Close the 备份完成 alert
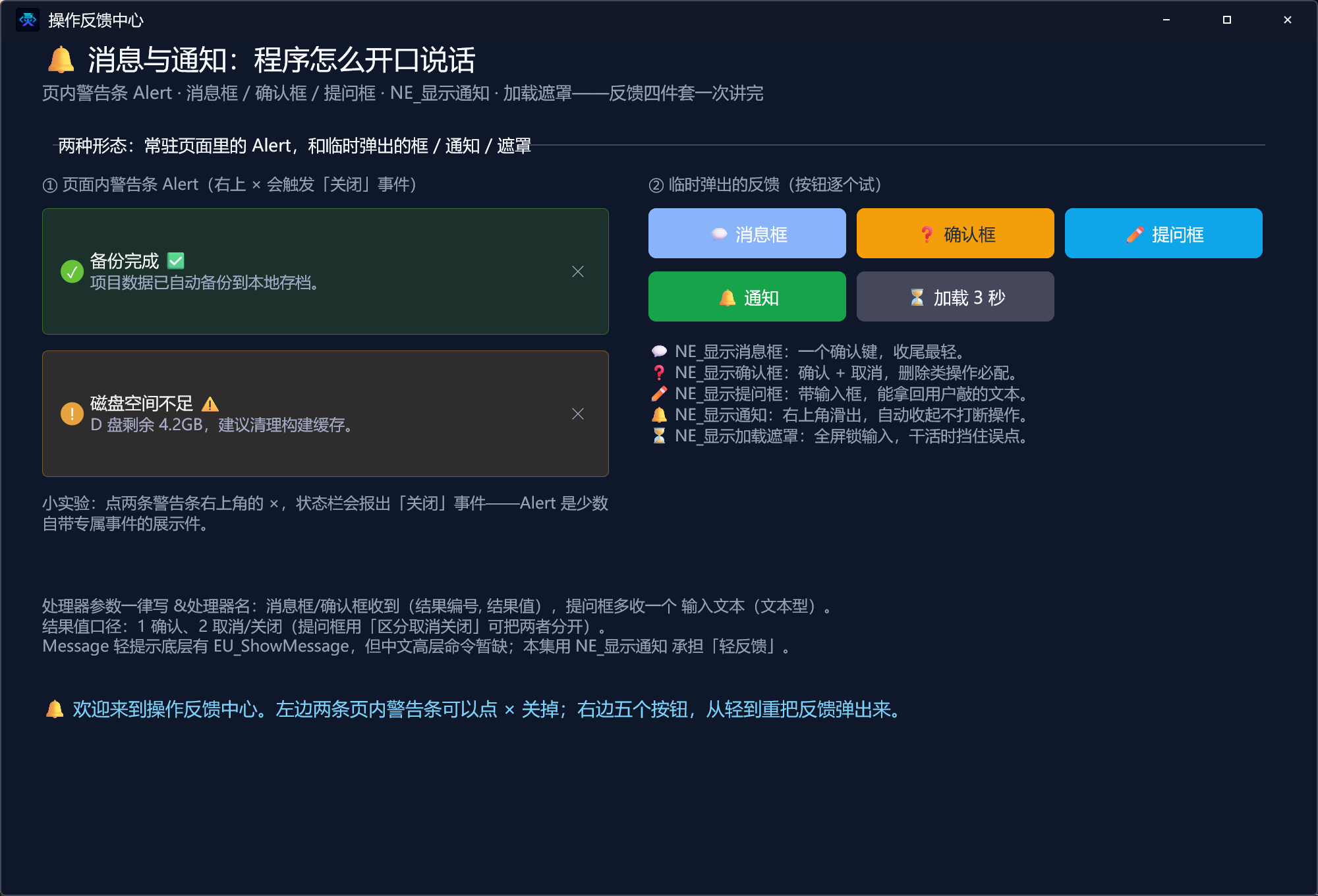The image size is (1318, 896). point(578,271)
